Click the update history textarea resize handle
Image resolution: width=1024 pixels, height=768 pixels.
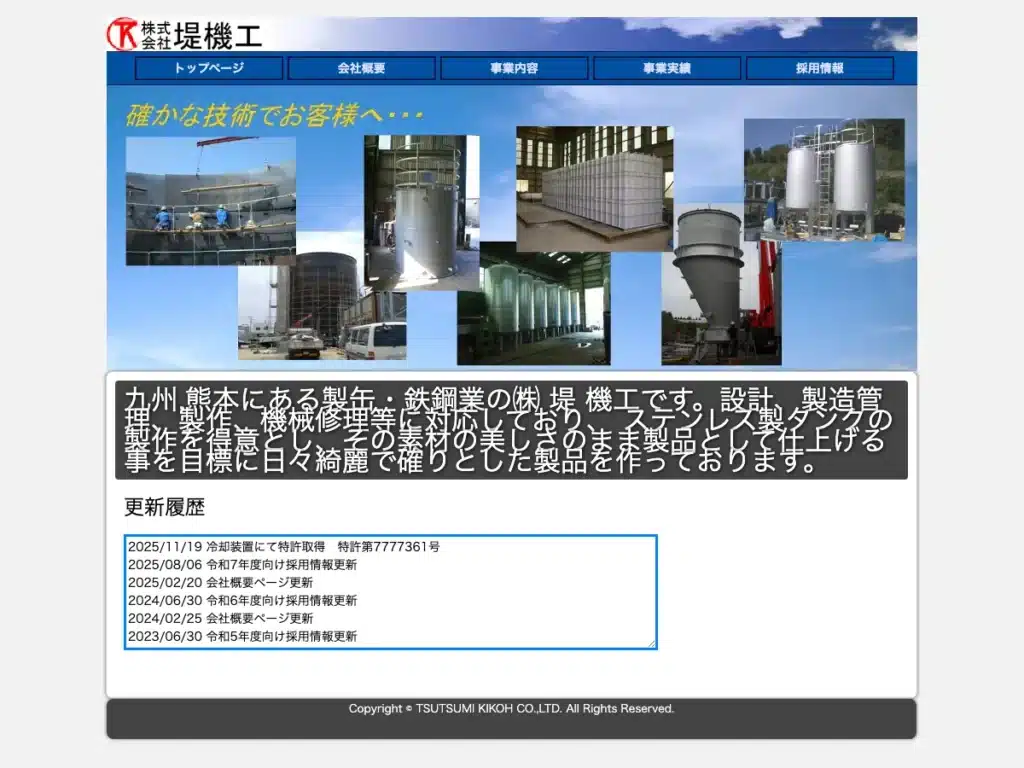[651, 644]
